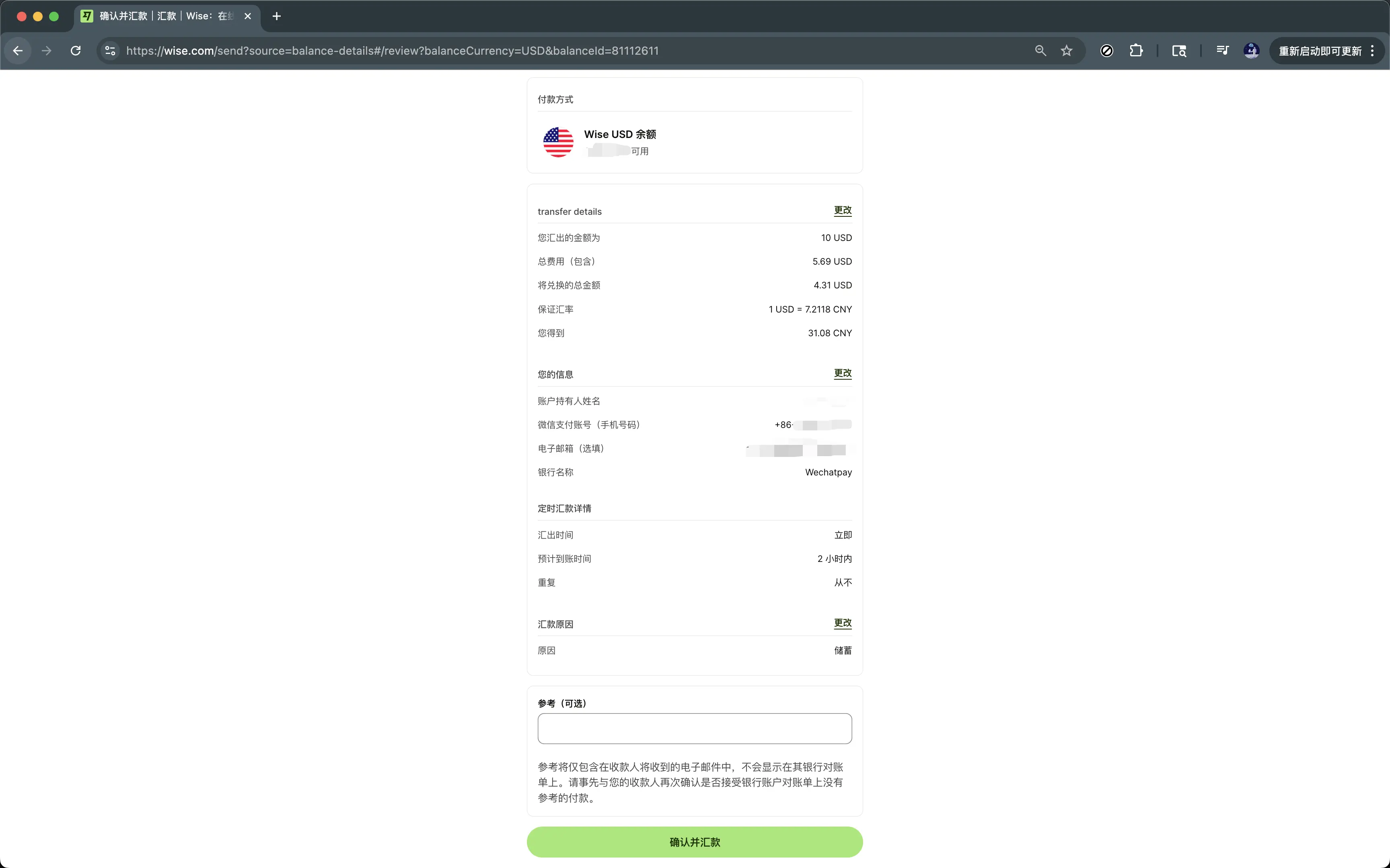Click the 参考（可选）input field
The height and width of the screenshot is (868, 1390).
pyautogui.click(x=695, y=728)
